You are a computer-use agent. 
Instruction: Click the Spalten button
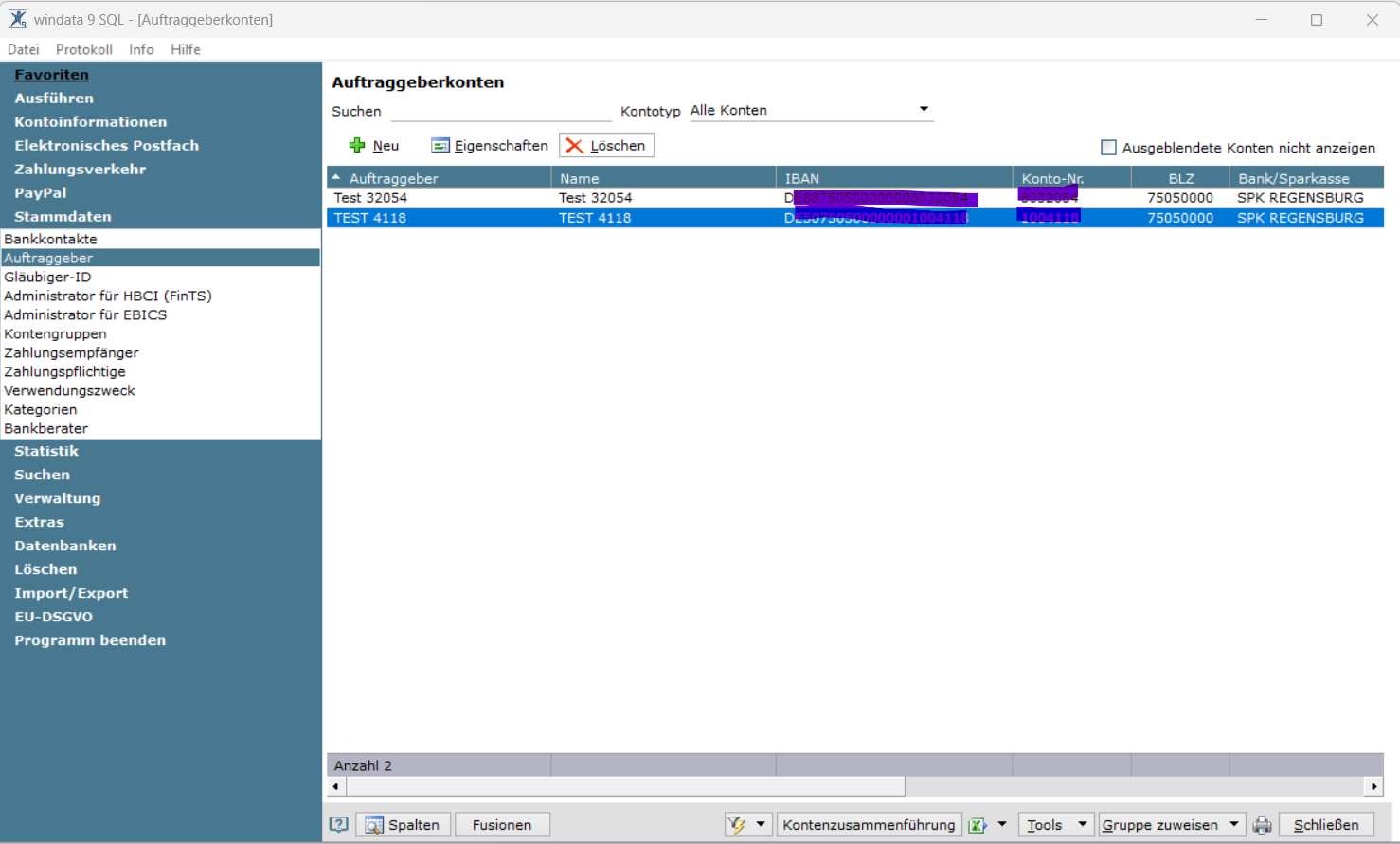click(404, 825)
